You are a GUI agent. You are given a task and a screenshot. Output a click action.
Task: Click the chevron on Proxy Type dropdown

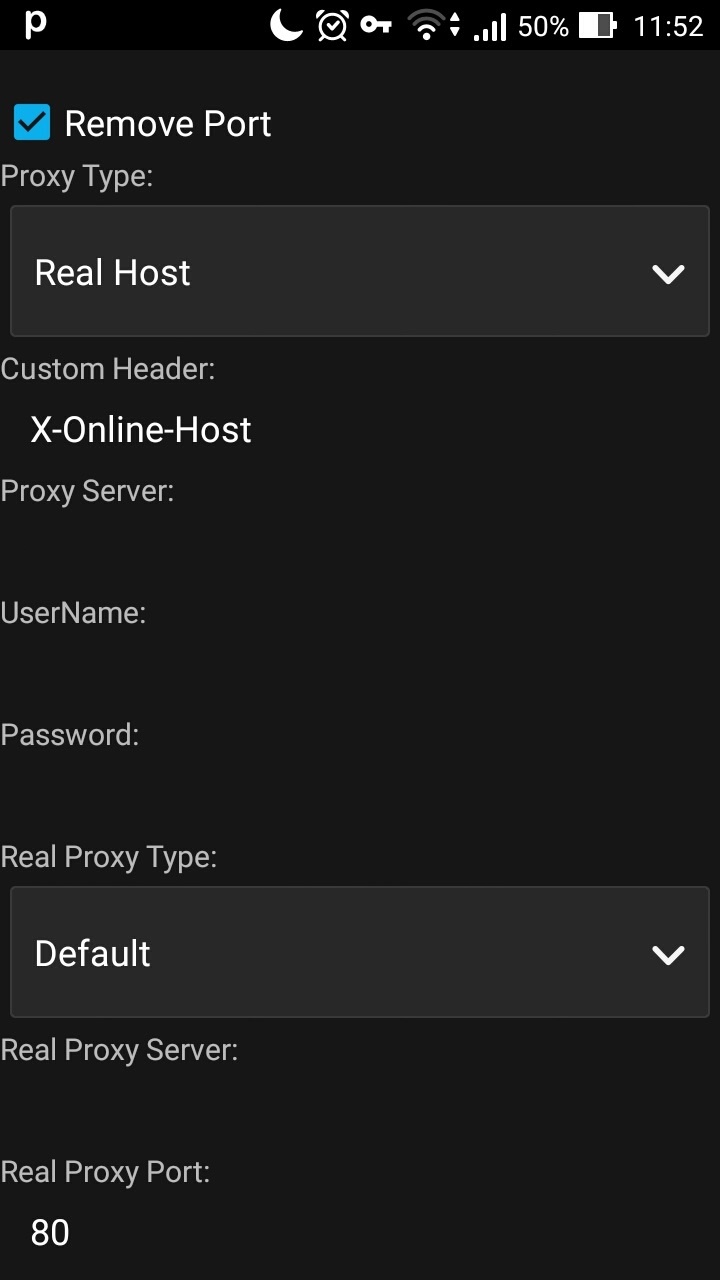667,273
